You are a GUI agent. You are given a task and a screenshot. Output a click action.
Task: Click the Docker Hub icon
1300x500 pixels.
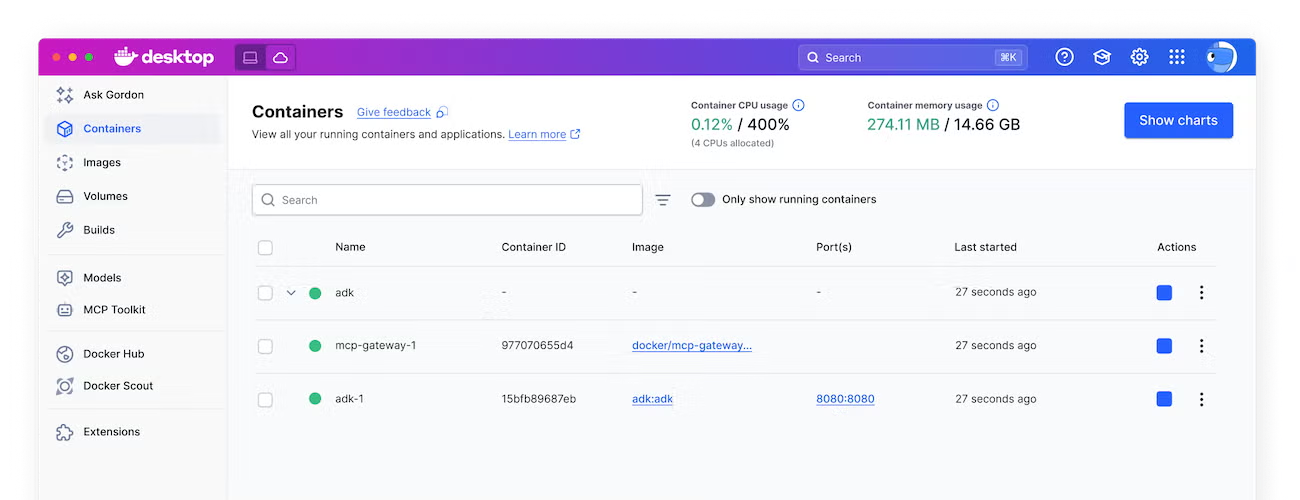click(65, 354)
